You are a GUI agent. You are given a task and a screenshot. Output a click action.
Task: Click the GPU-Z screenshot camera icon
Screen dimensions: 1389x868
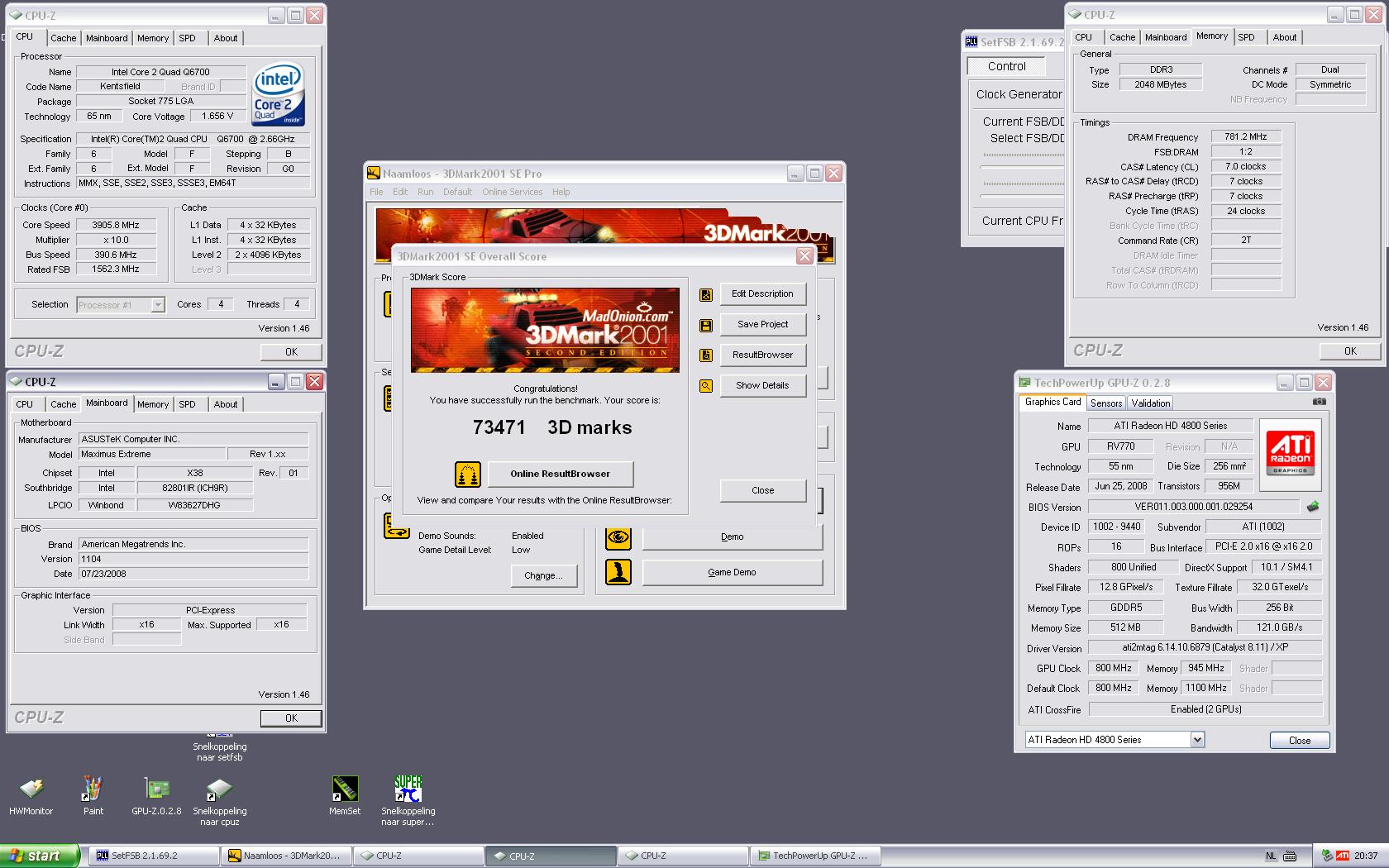1320,402
